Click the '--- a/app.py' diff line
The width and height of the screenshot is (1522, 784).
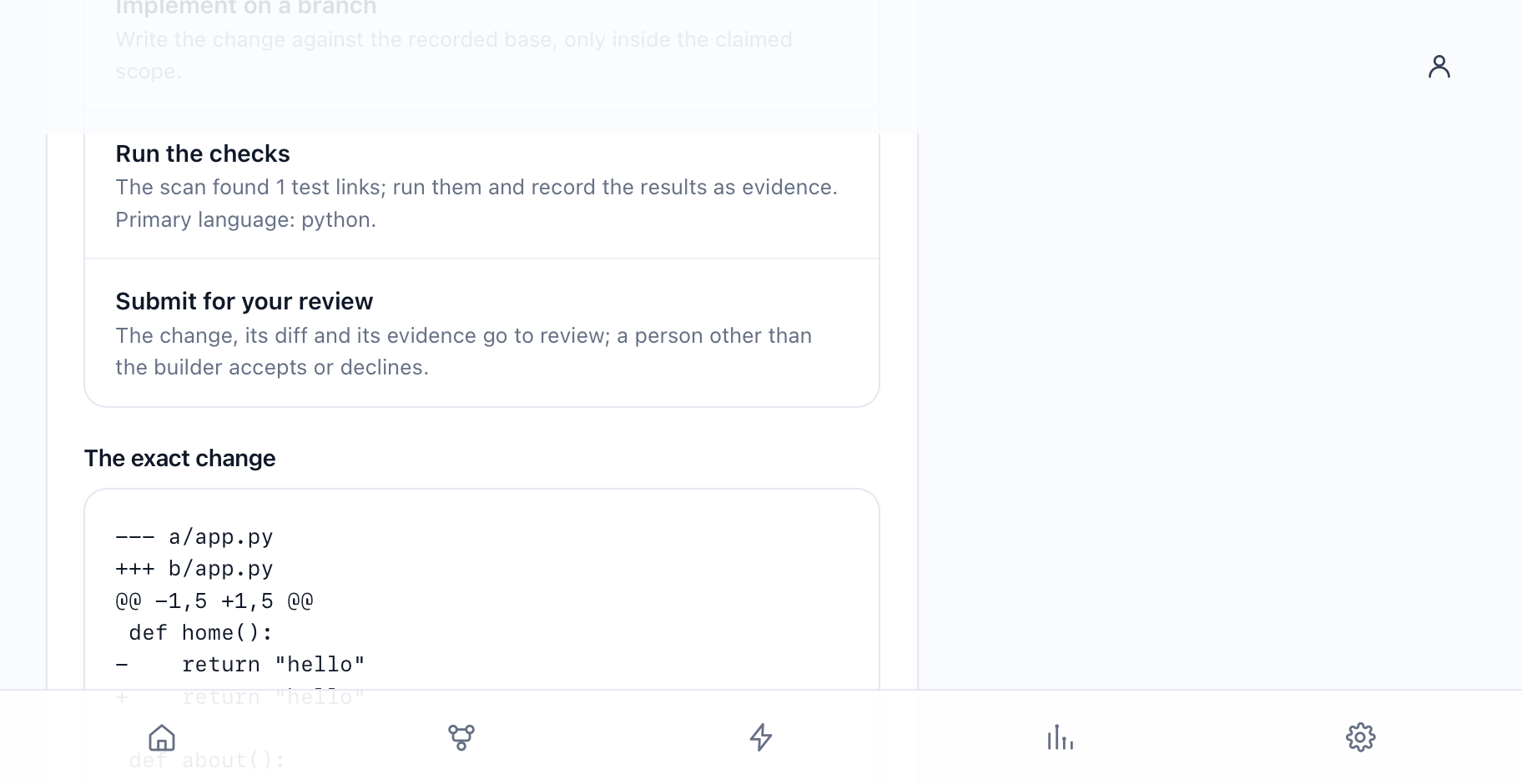coord(194,536)
